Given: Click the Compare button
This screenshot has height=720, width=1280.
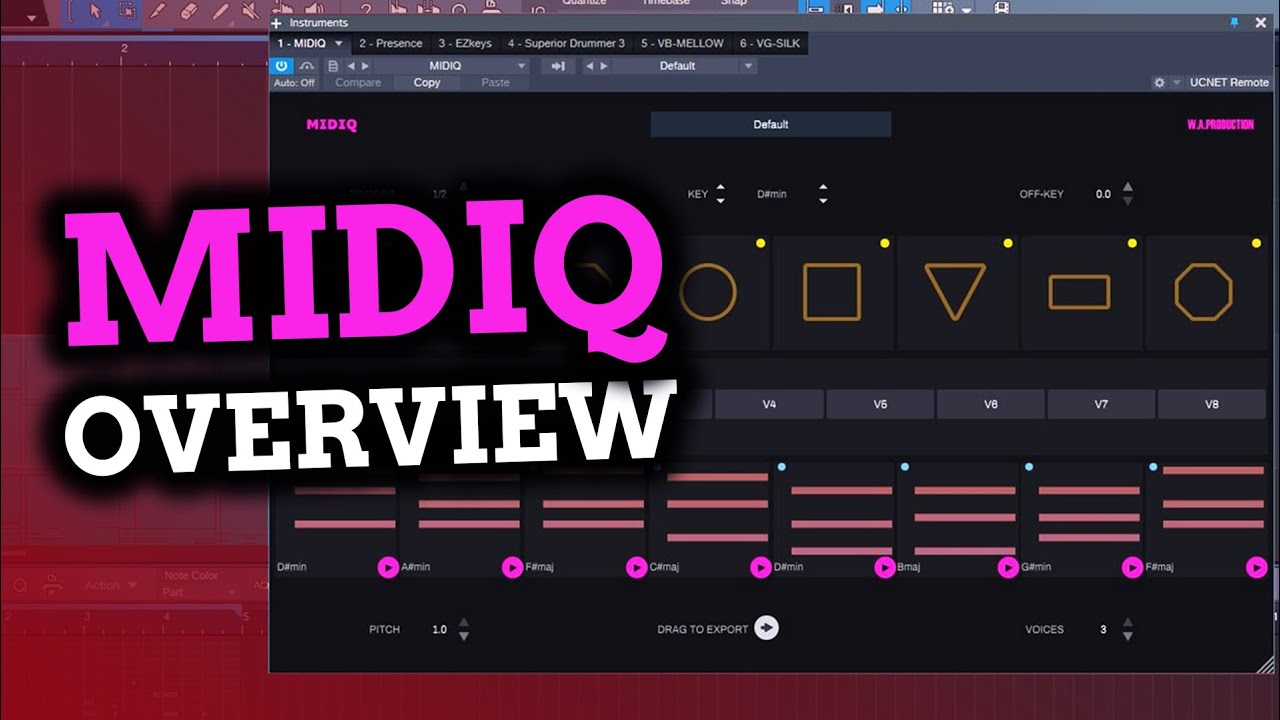Looking at the screenshot, I should click(x=358, y=83).
